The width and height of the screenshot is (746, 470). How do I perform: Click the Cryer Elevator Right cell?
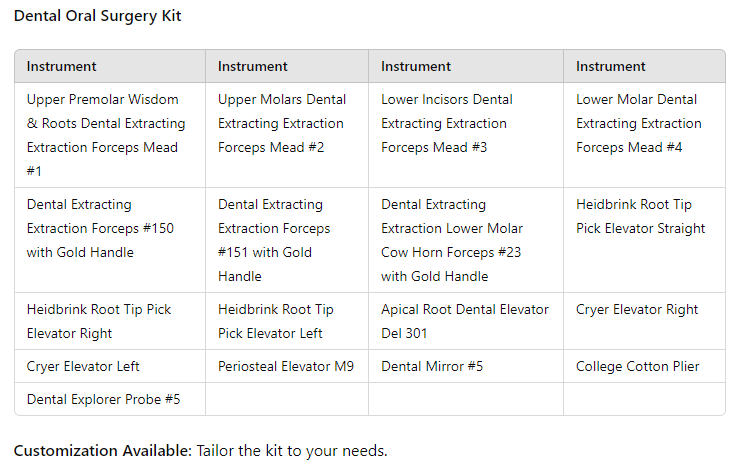644,321
